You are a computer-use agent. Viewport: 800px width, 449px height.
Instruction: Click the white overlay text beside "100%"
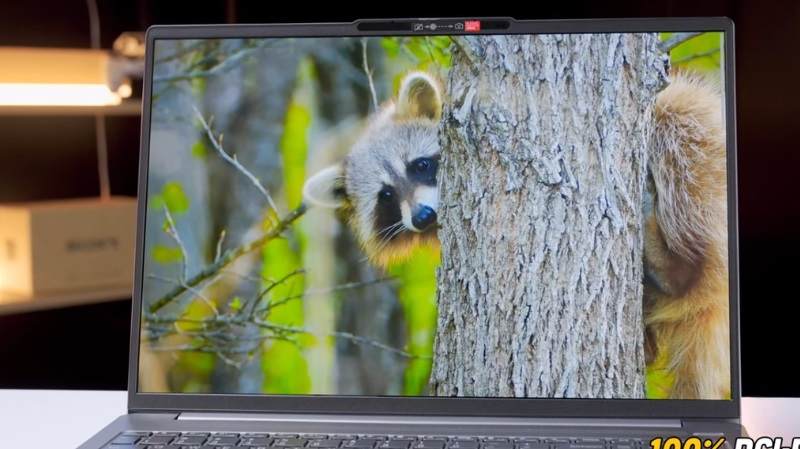coord(766,441)
